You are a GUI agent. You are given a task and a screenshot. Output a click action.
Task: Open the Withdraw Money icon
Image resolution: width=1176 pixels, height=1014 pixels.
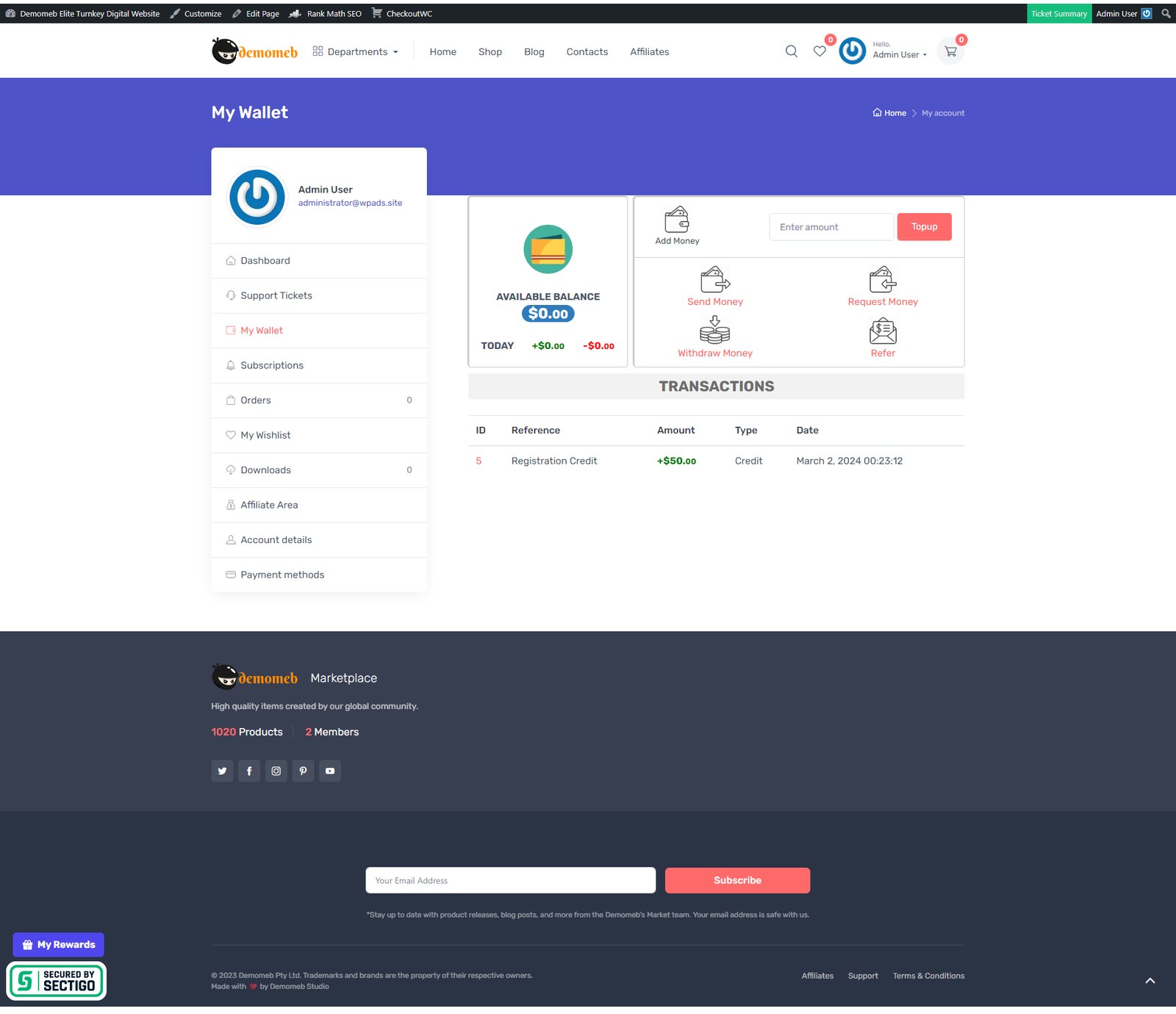point(714,331)
